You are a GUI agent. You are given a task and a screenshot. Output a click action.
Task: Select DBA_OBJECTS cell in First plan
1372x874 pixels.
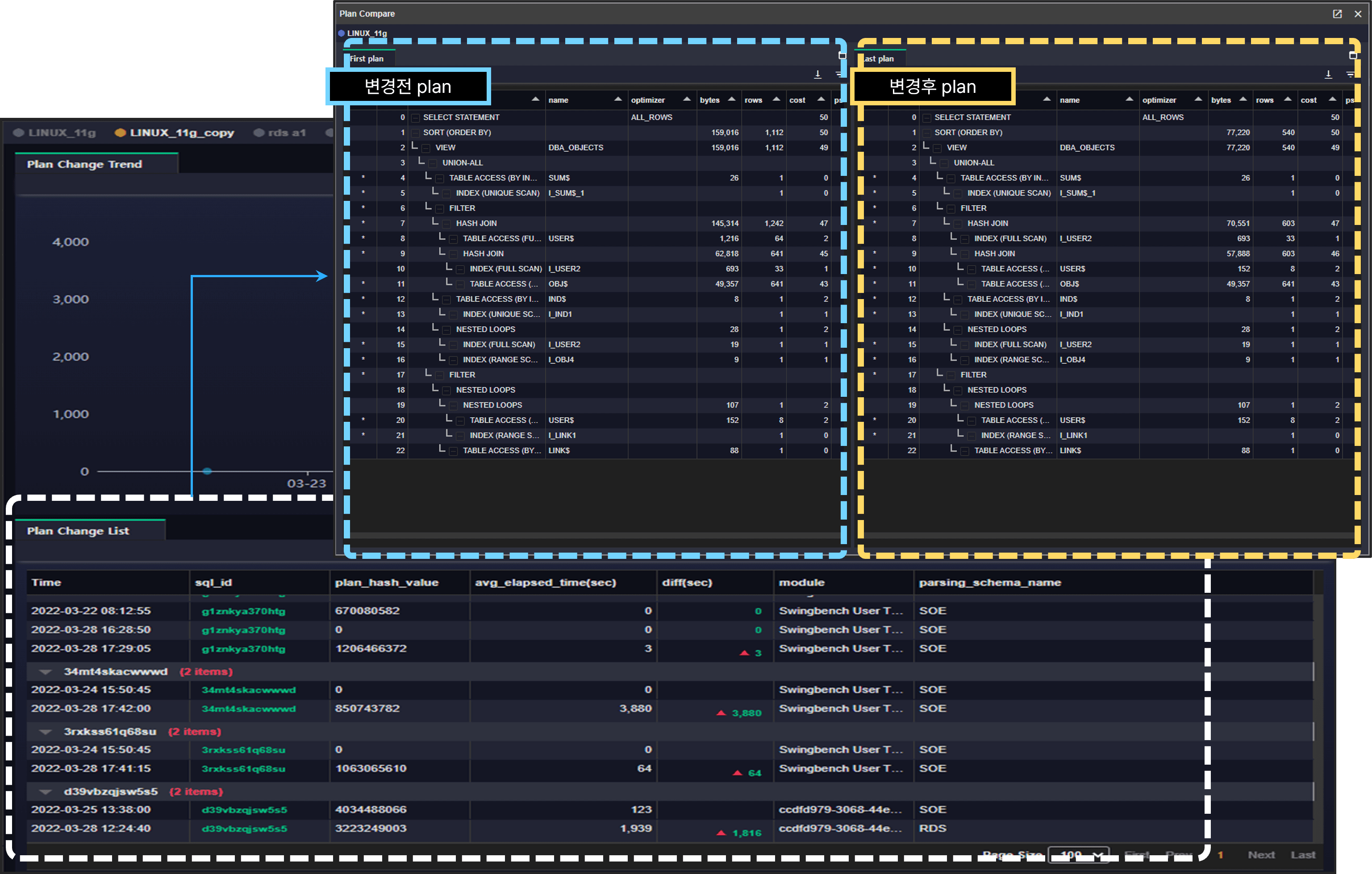[586, 148]
